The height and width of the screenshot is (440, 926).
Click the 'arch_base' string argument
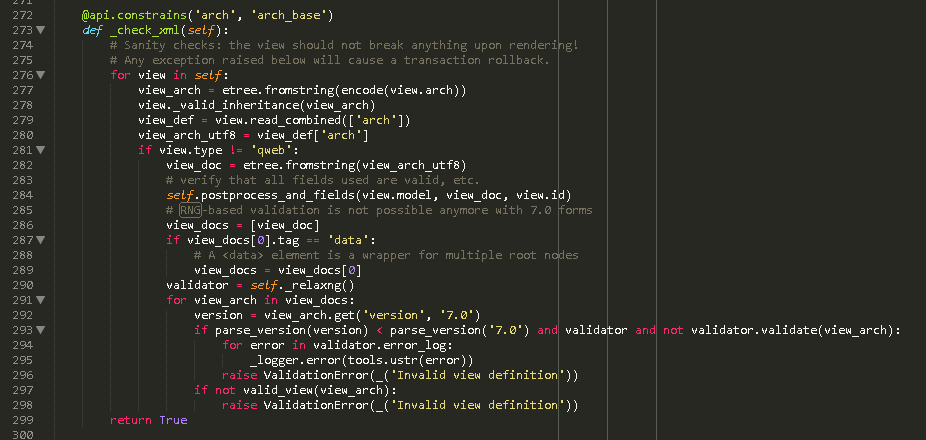click(289, 15)
